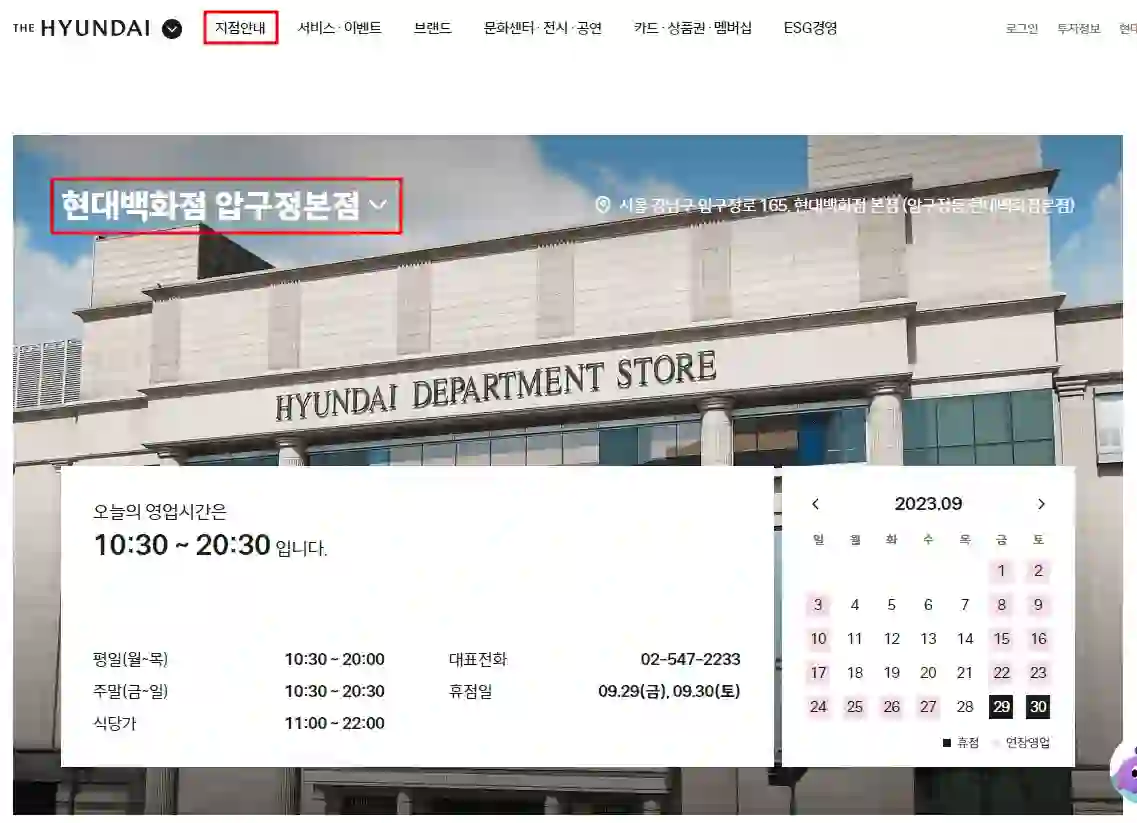Select calendar date 1

(1001, 571)
